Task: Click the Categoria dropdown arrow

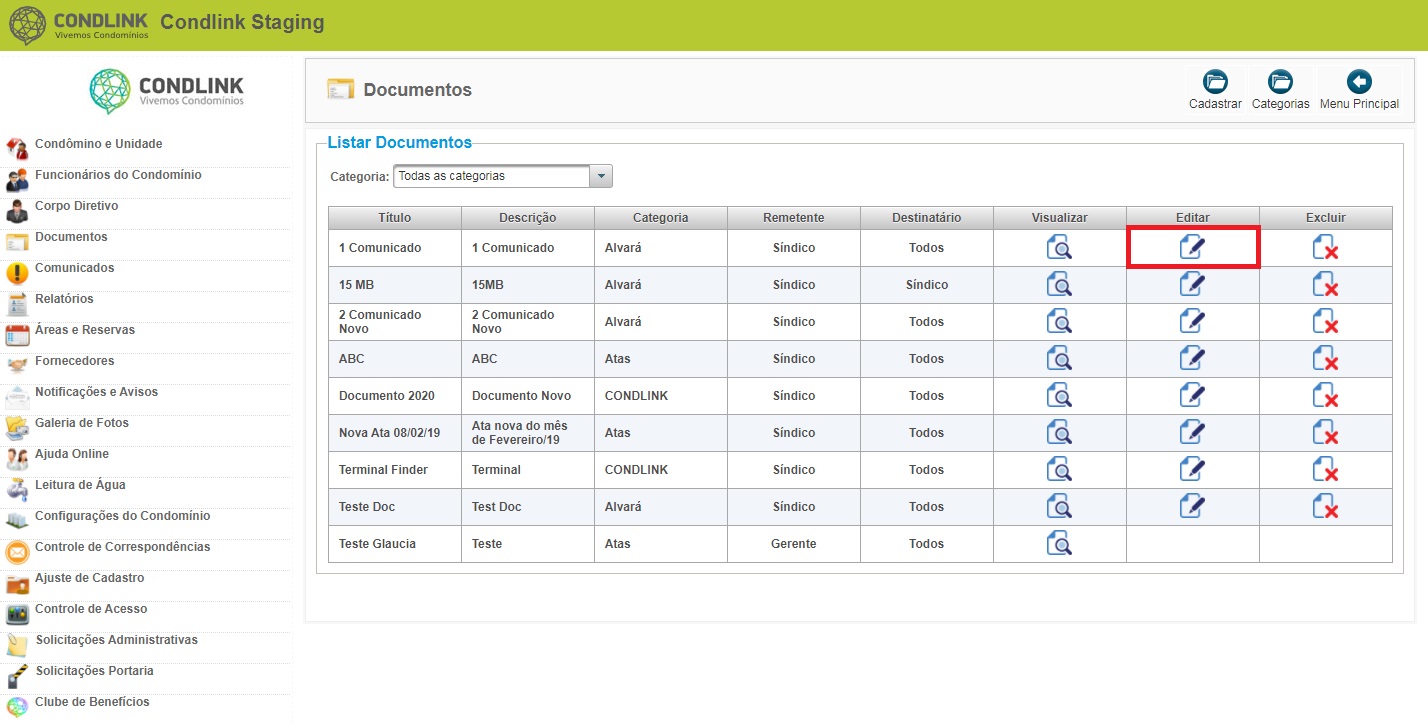Action: (x=601, y=176)
